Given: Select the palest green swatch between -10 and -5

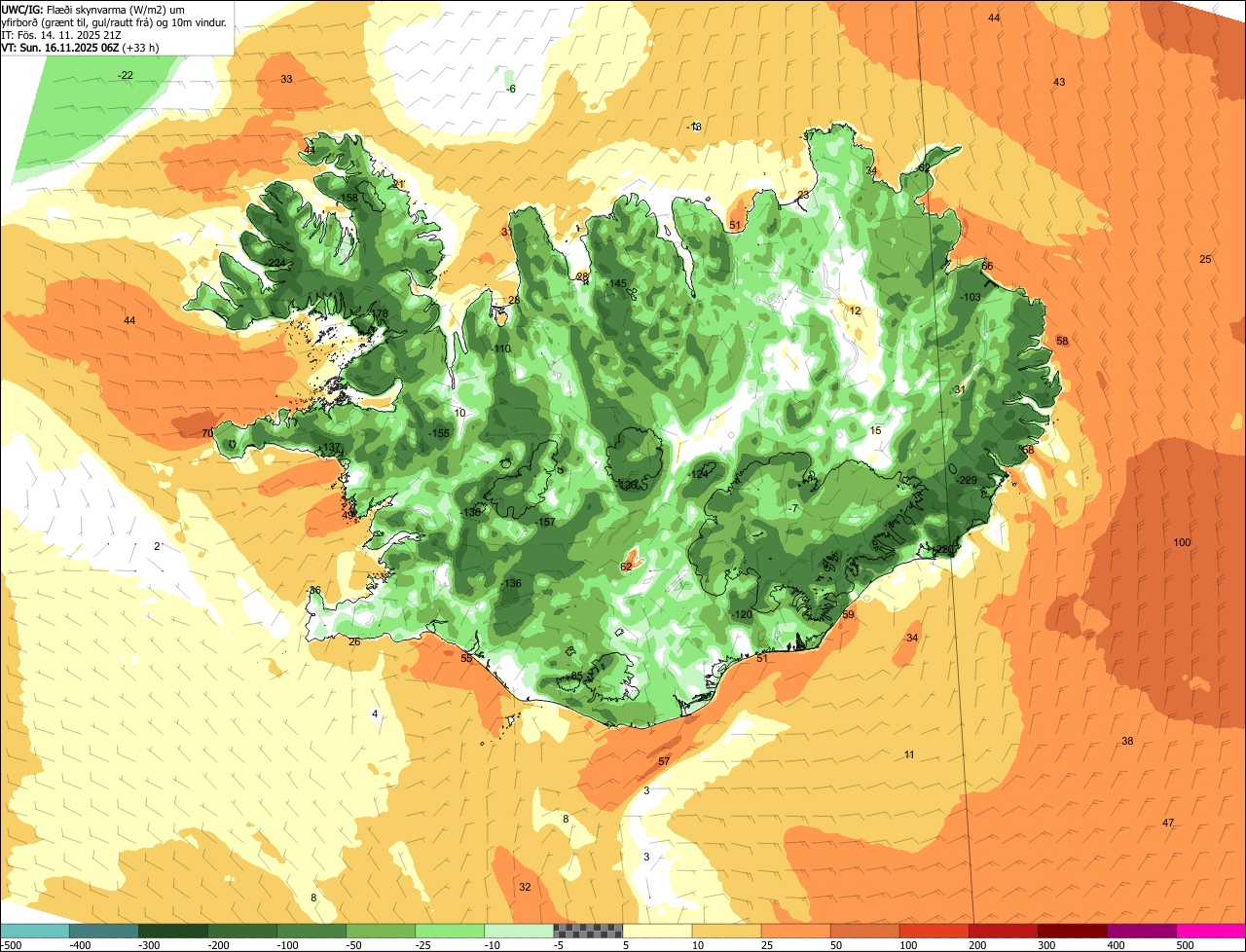Looking at the screenshot, I should tap(519, 930).
